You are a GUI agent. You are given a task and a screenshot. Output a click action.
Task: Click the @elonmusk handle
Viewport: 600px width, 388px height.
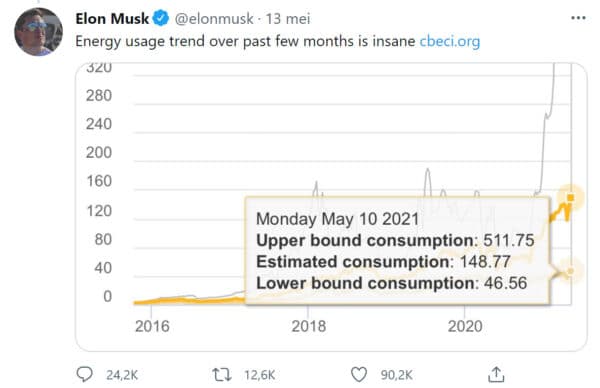[214, 19]
